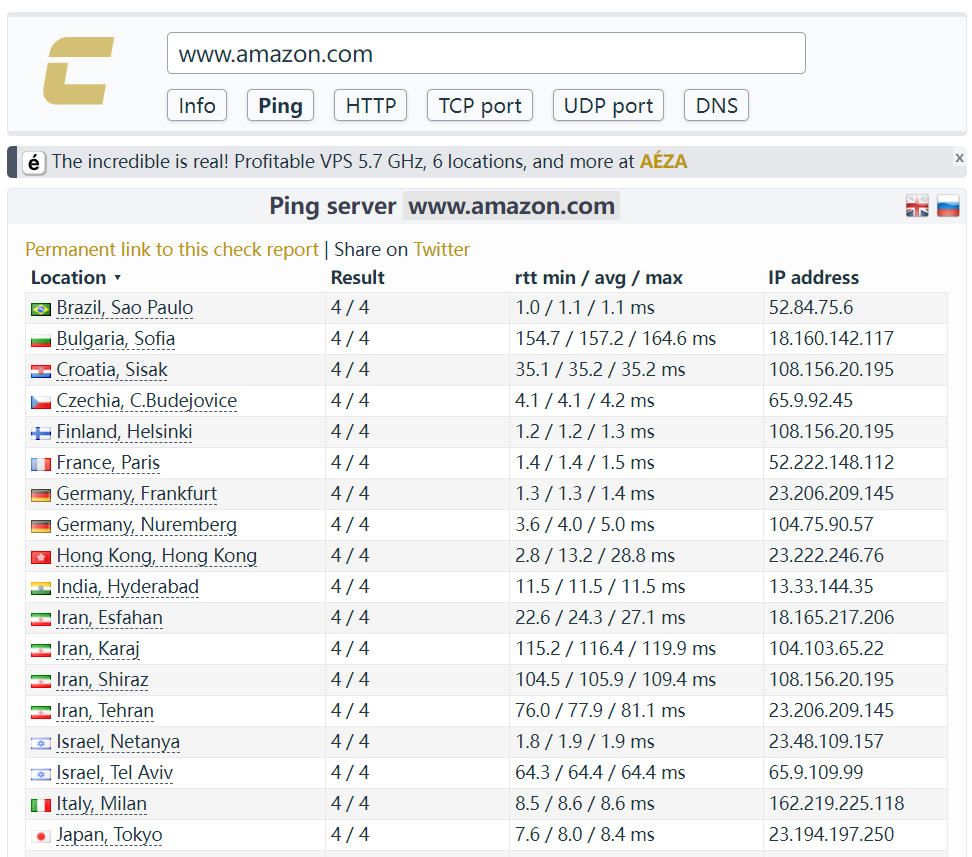The height and width of the screenshot is (857, 972).
Task: Click the Bulgaria flag icon
Action: (41, 340)
